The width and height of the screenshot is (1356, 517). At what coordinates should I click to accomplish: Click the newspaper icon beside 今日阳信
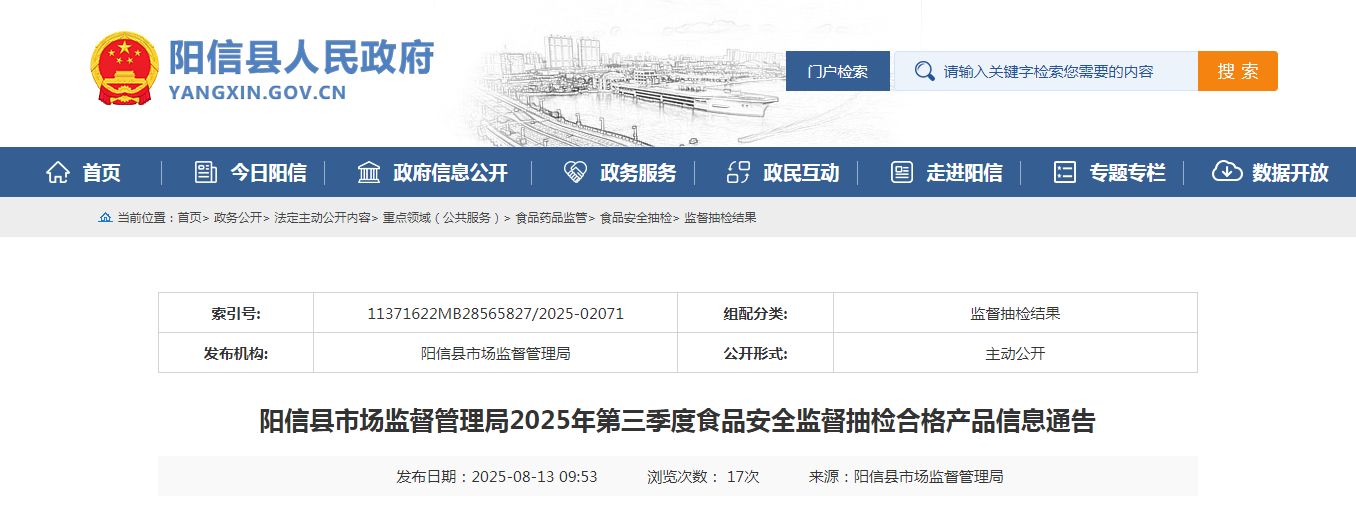(205, 172)
